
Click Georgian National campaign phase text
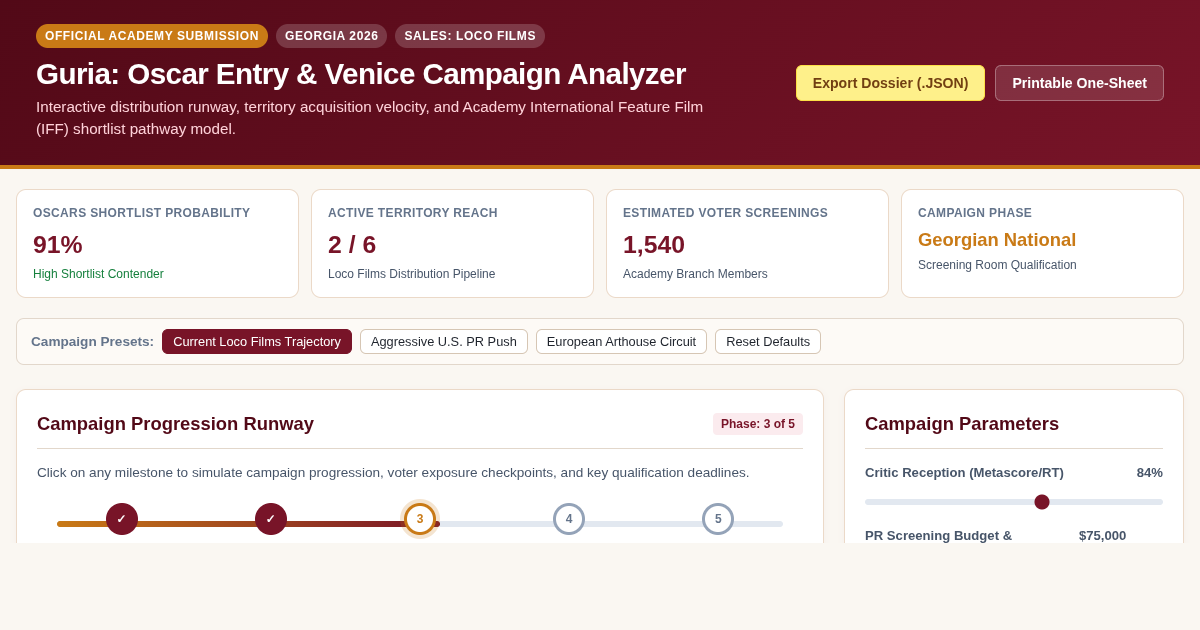(x=997, y=240)
